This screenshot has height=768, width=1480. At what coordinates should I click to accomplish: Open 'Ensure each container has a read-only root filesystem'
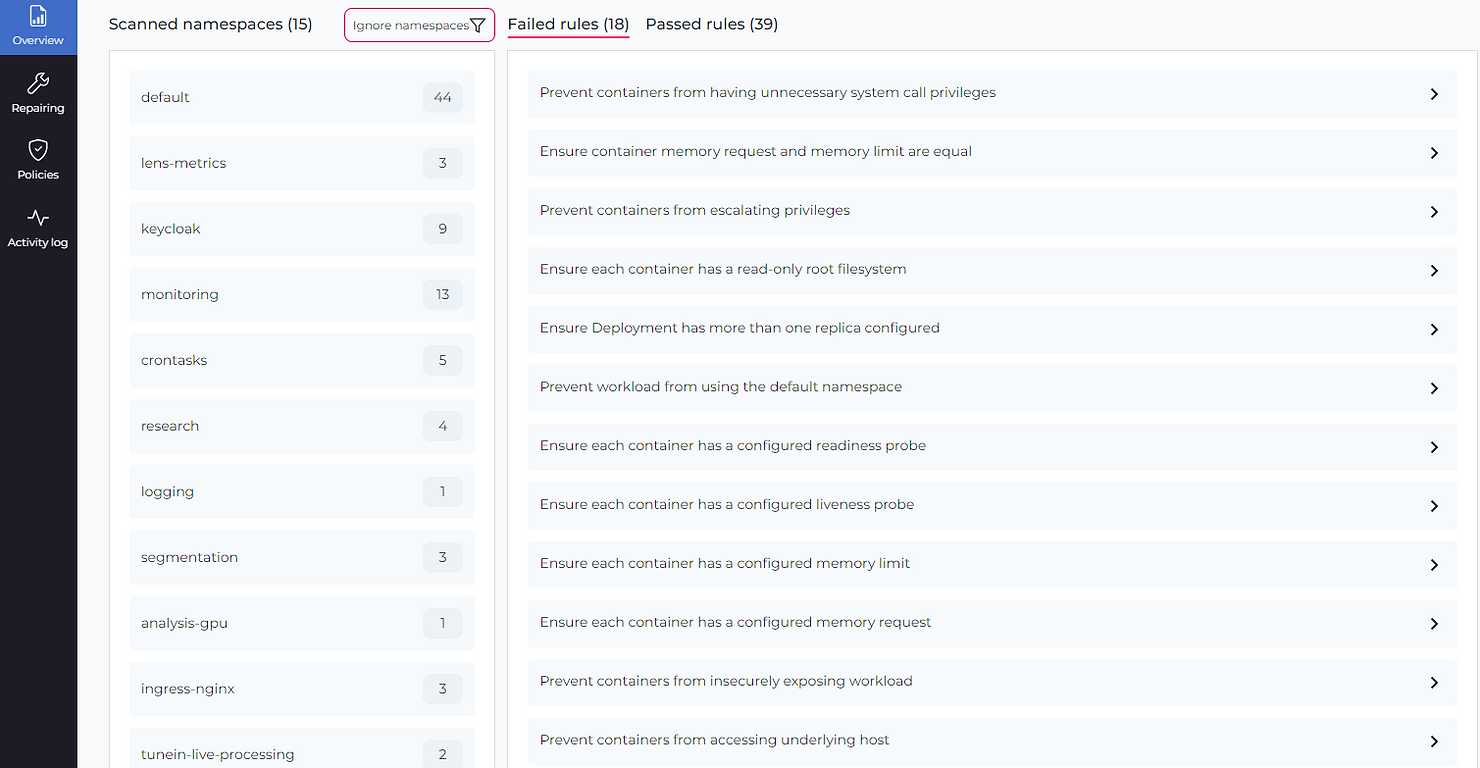coord(723,269)
